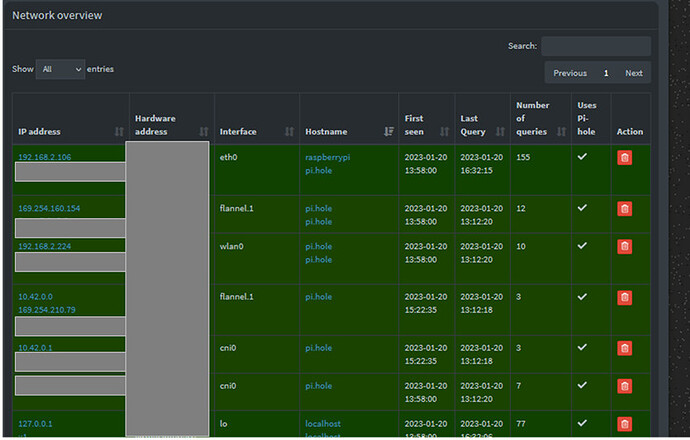This screenshot has width=690, height=440.
Task: Open the 192.168.2.106 IP link
Action: tap(44, 157)
